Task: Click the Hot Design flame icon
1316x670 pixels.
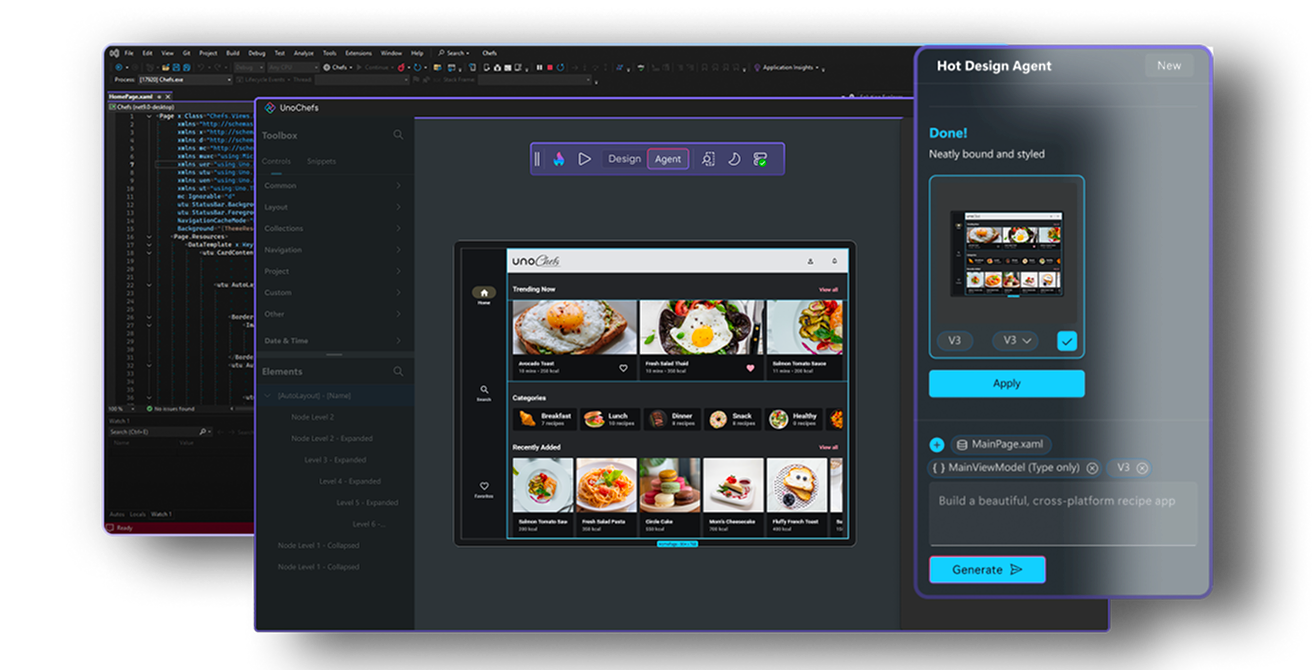Action: [x=559, y=159]
